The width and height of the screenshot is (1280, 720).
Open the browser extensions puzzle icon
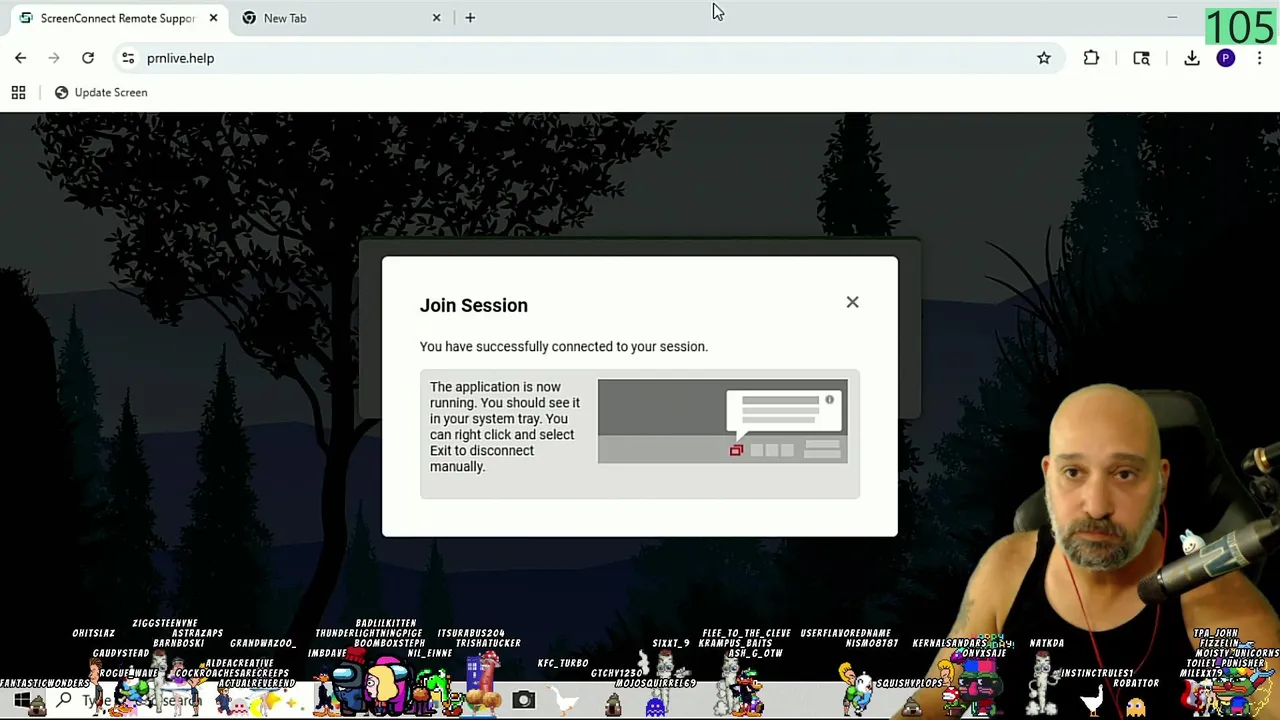1091,58
